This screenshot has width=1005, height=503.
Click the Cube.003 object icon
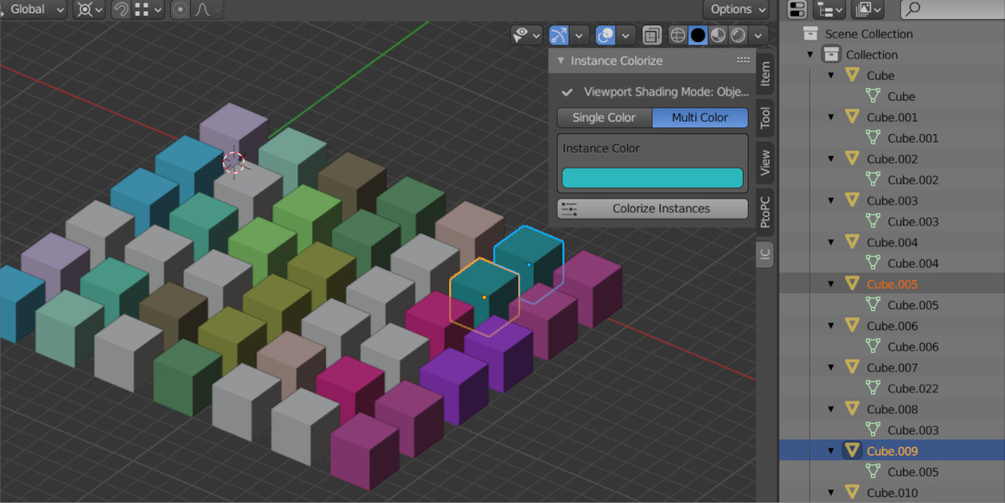[852, 201]
